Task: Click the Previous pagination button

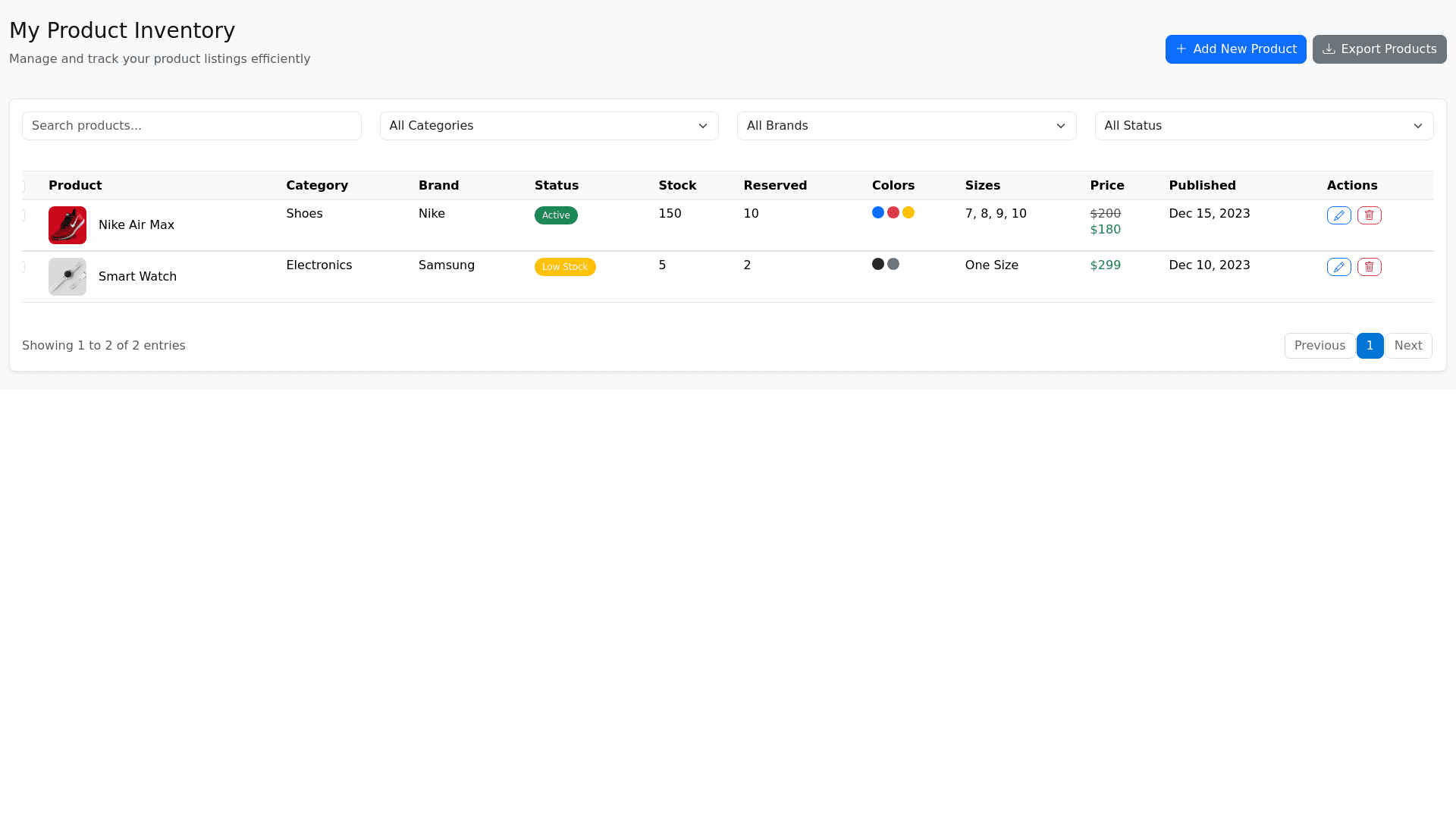Action: click(1319, 346)
